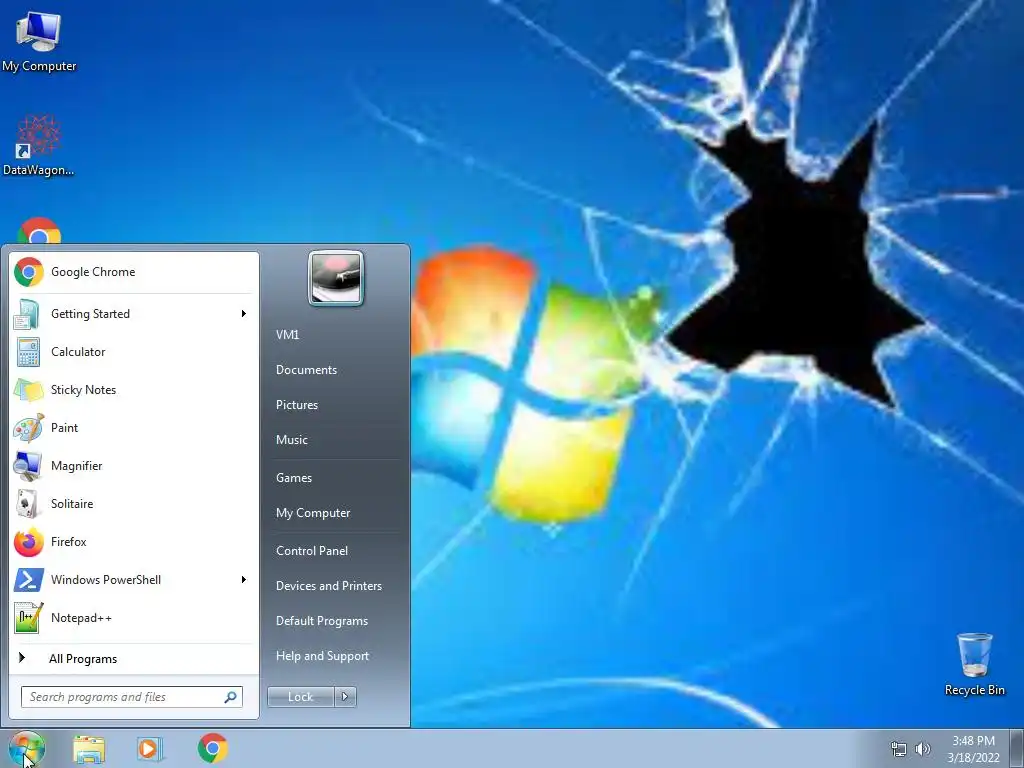Open Music library

click(x=291, y=440)
